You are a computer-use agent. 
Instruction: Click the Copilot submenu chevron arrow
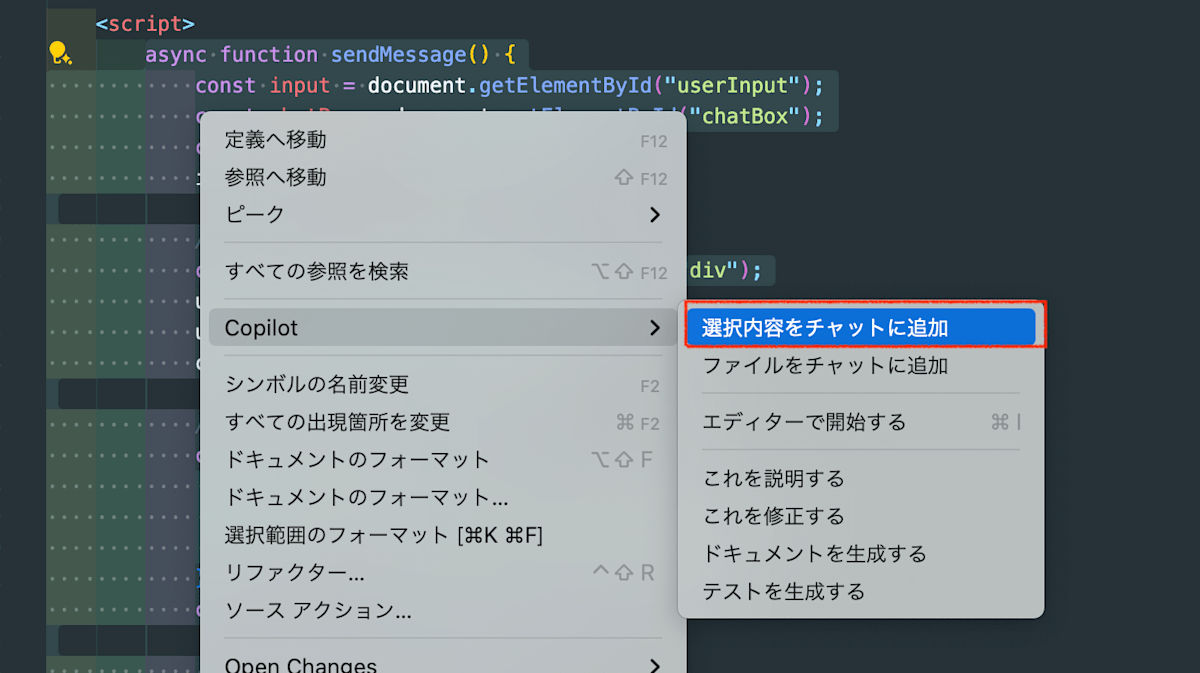[x=655, y=328]
